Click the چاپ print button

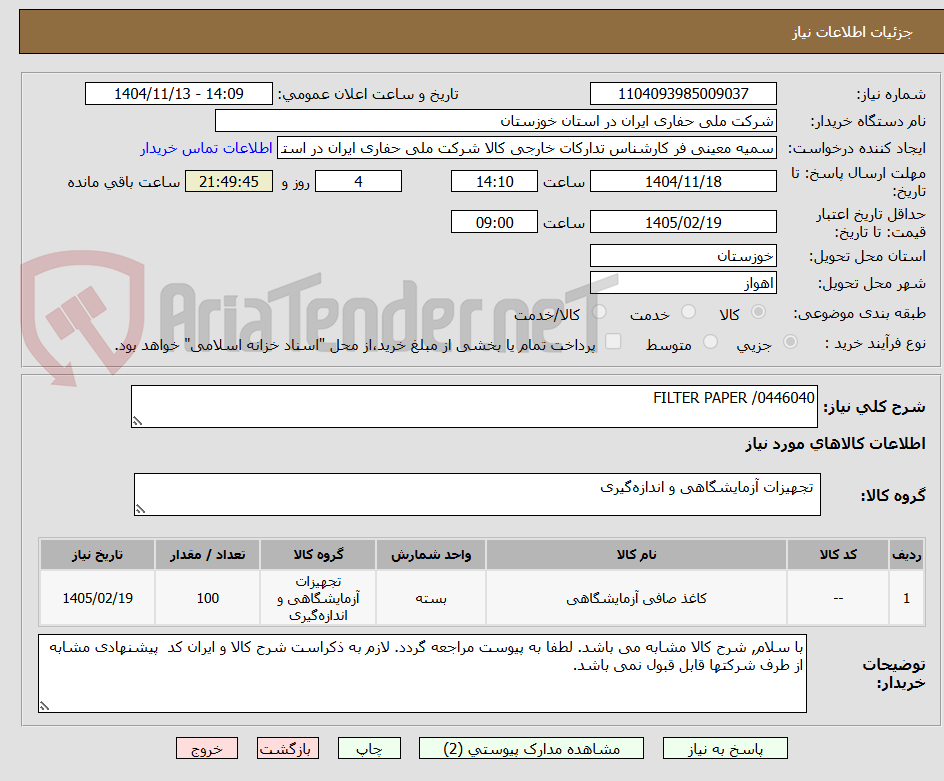coord(369,748)
